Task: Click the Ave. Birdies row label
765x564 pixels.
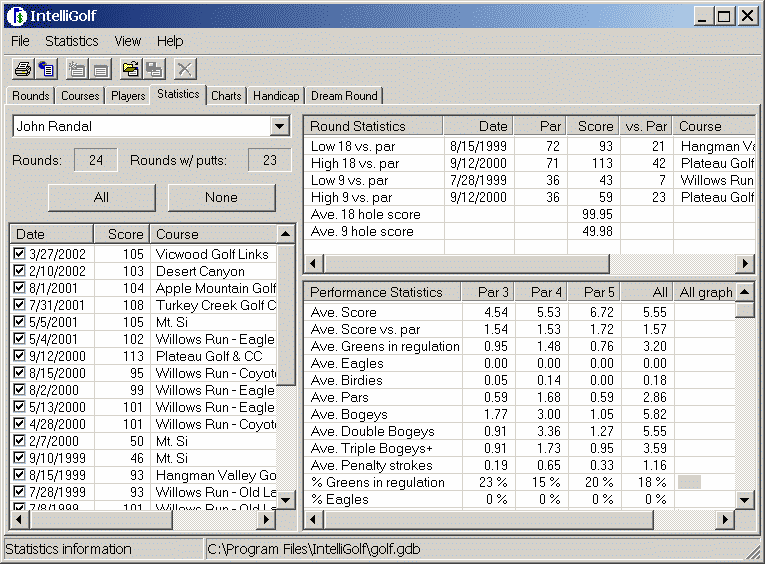Action: pyautogui.click(x=347, y=381)
